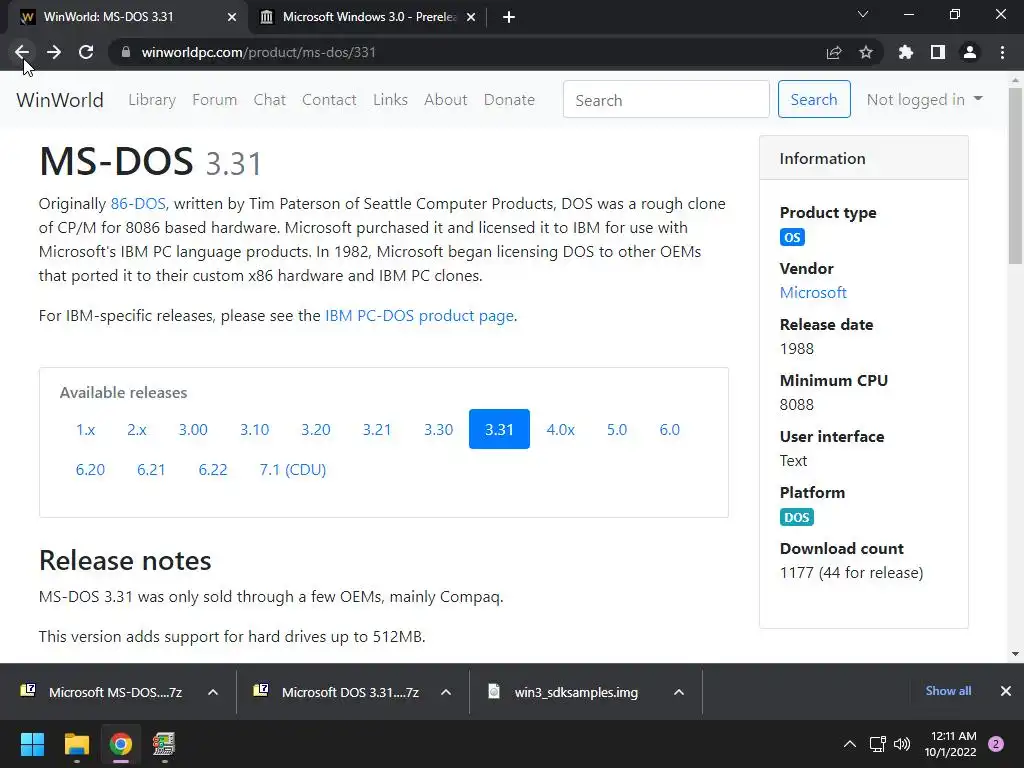Select release 2.x
1024x768 pixels.
136,430
